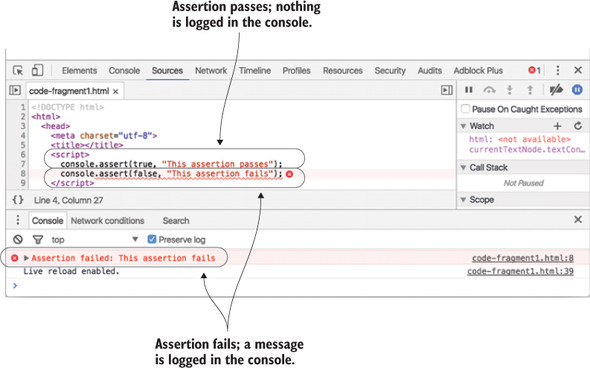
Task: Click the error icon beside Assertion failed
Action: pyautogui.click(x=15, y=258)
